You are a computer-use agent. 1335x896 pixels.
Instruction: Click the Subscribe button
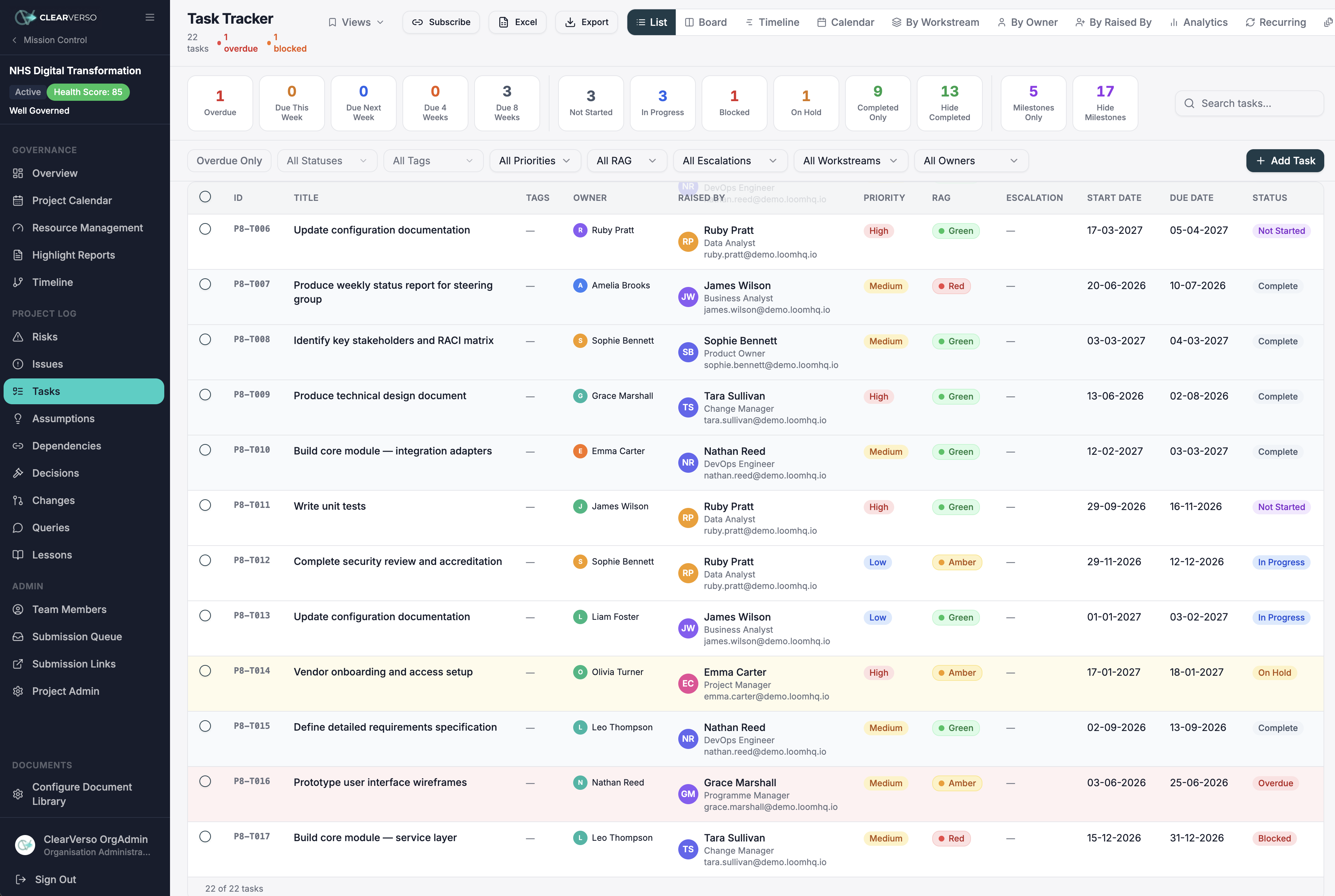pyautogui.click(x=441, y=22)
